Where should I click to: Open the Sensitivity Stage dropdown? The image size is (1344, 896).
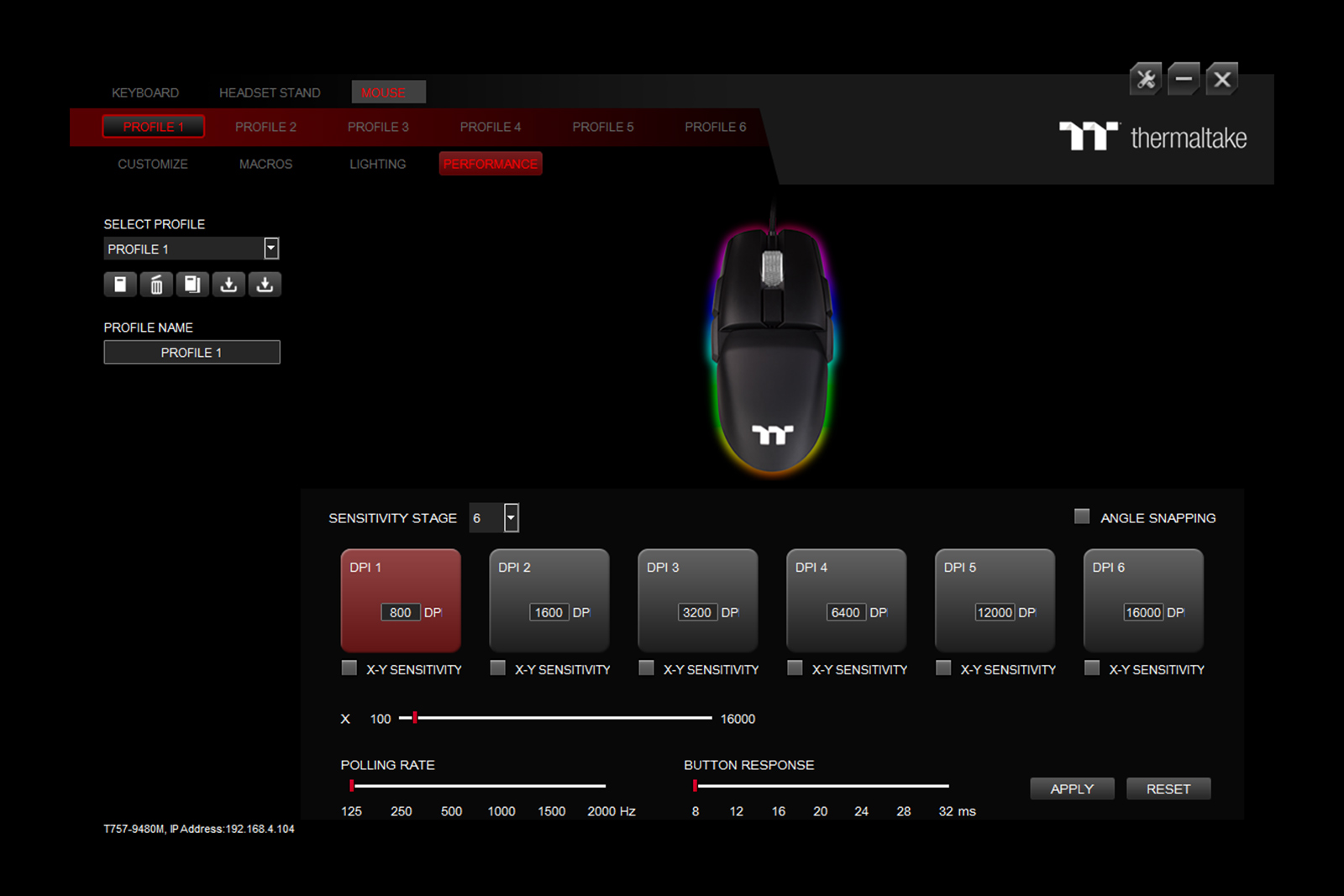pos(511,518)
